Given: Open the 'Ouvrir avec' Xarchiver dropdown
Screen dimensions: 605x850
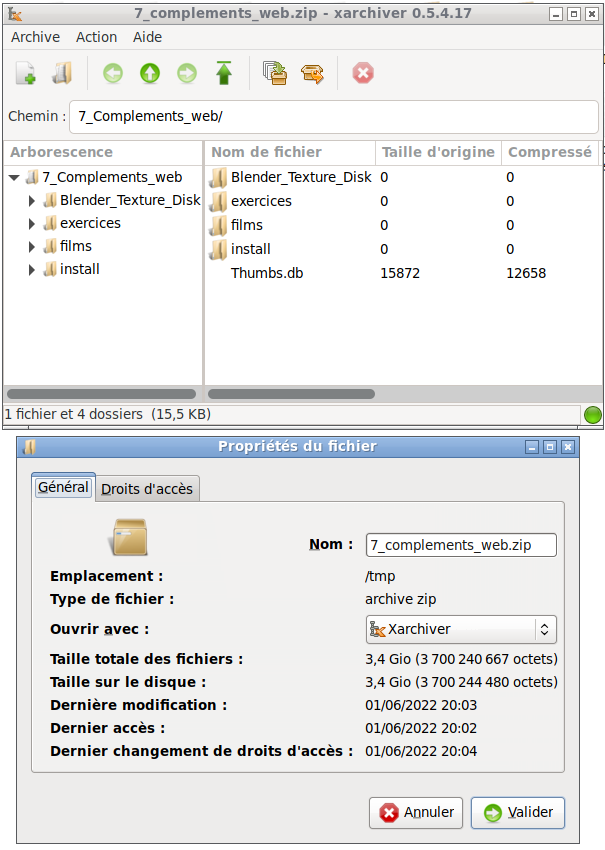Looking at the screenshot, I should point(461,629).
